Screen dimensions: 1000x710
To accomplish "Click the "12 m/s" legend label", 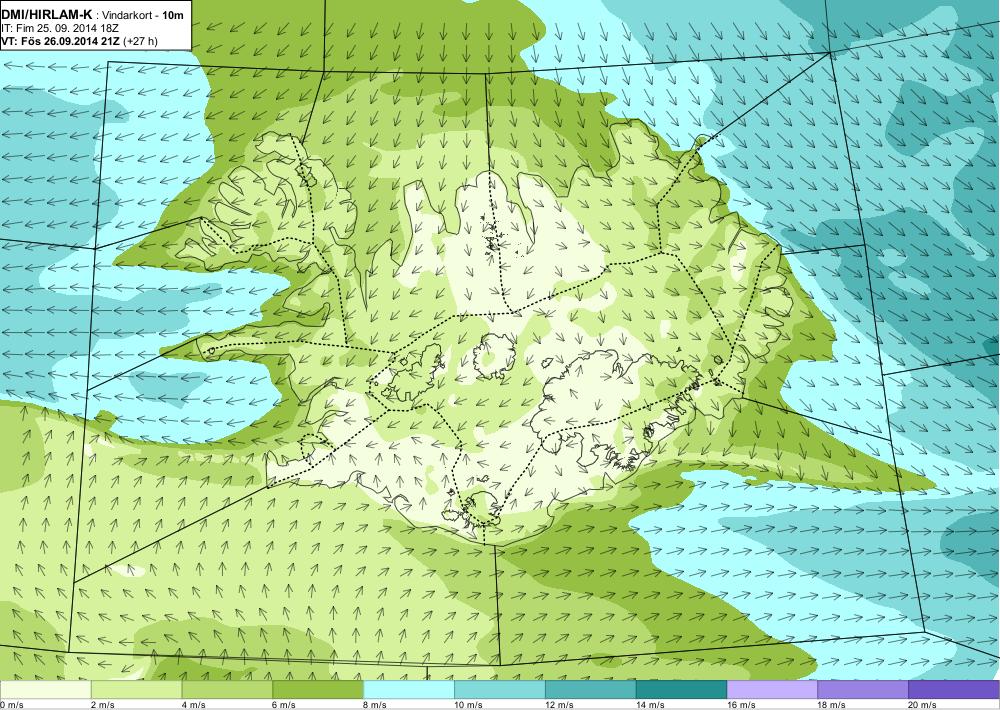I will pyautogui.click(x=560, y=704).
